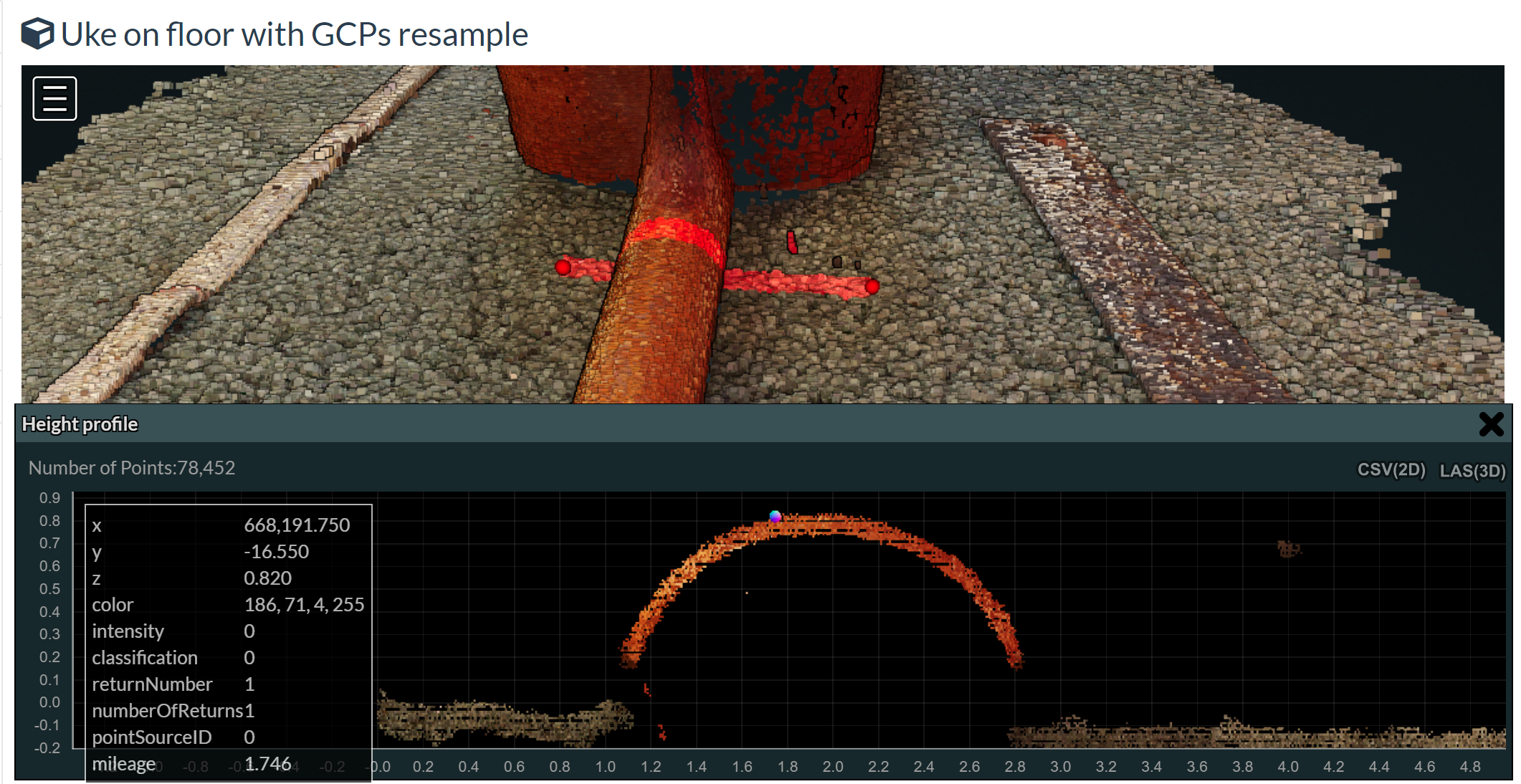Image resolution: width=1521 pixels, height=784 pixels.
Task: Click the 'Number of Points' label
Action: click(x=132, y=468)
